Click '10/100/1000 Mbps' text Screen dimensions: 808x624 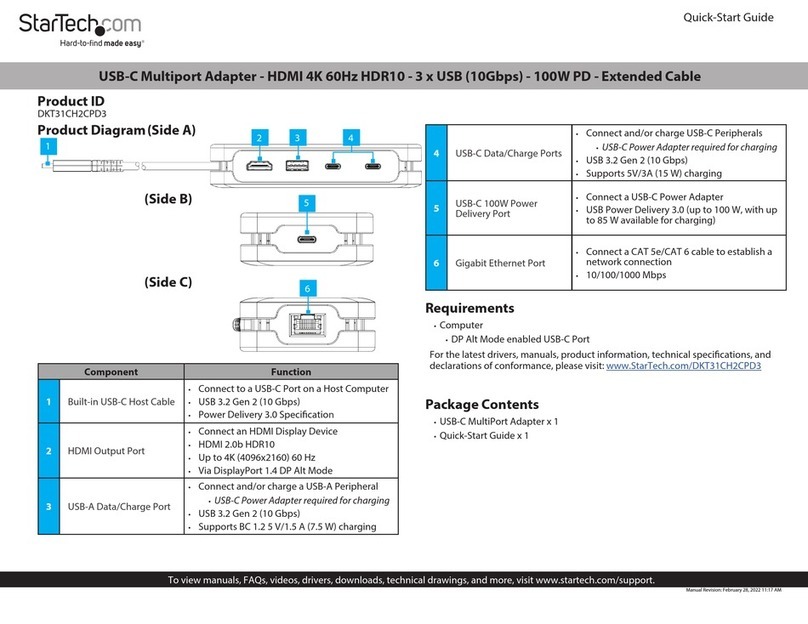click(x=626, y=275)
